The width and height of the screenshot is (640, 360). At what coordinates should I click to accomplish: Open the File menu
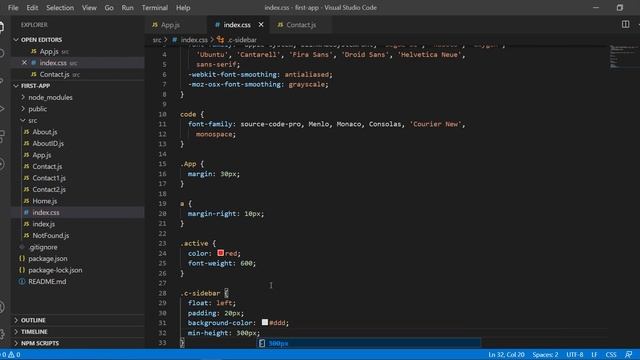(13, 8)
